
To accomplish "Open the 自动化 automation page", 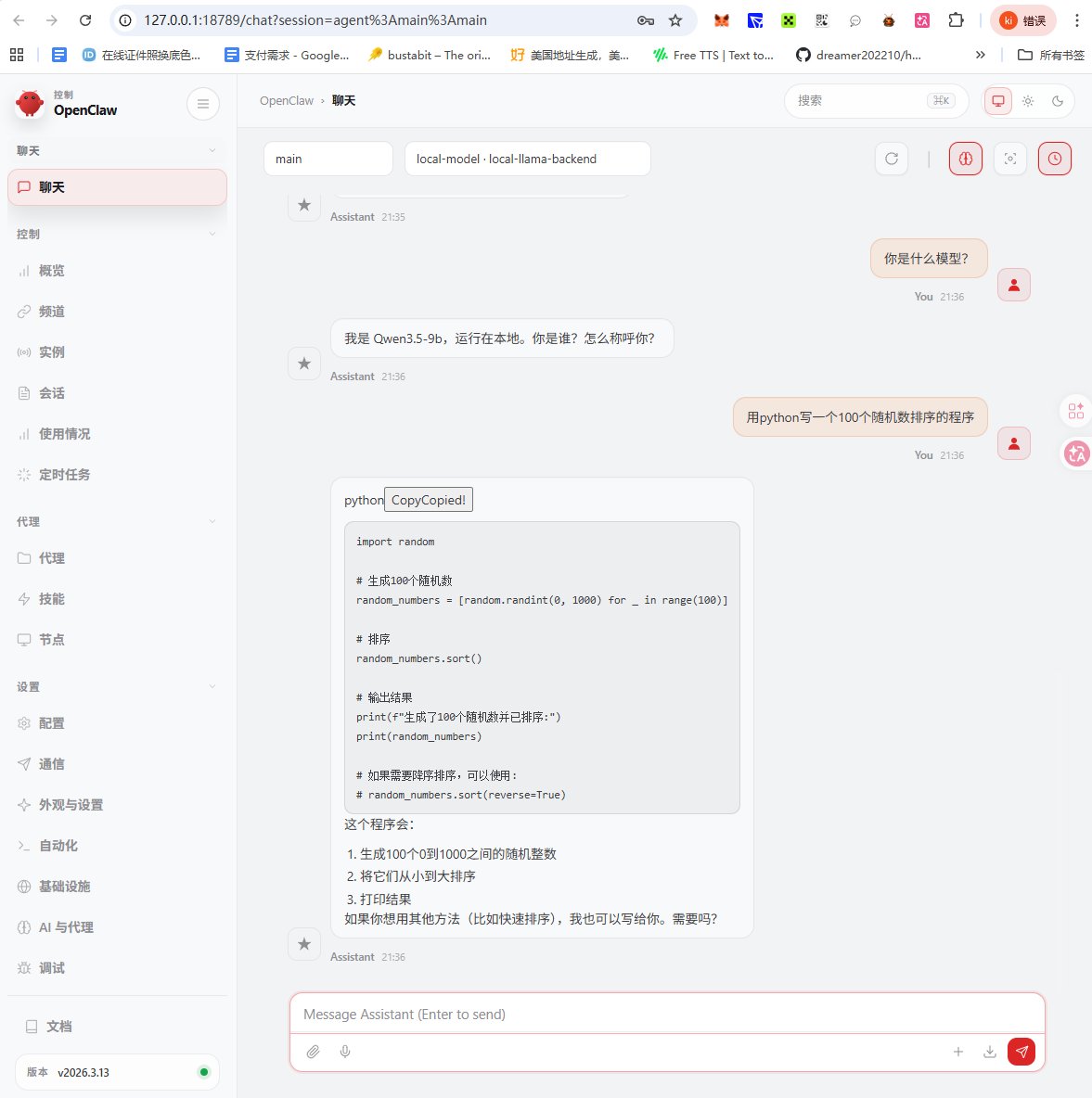I will [117, 845].
